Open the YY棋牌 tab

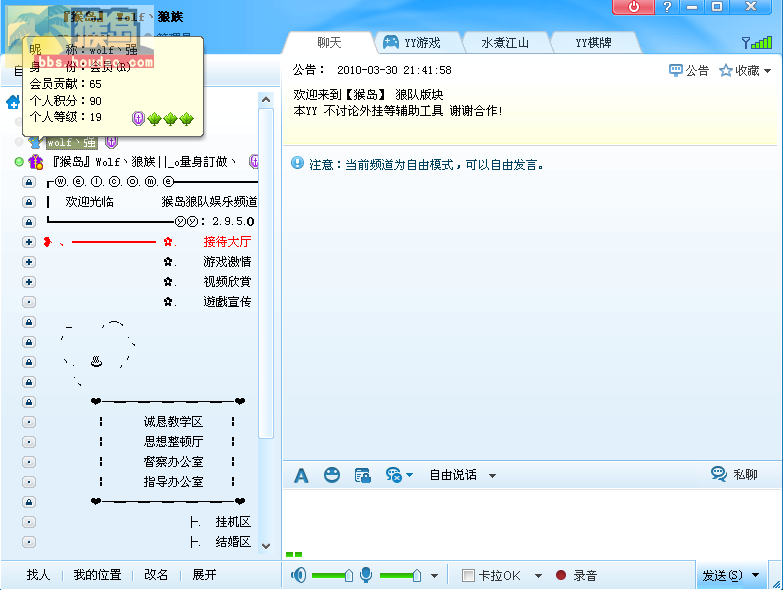pyautogui.click(x=593, y=43)
